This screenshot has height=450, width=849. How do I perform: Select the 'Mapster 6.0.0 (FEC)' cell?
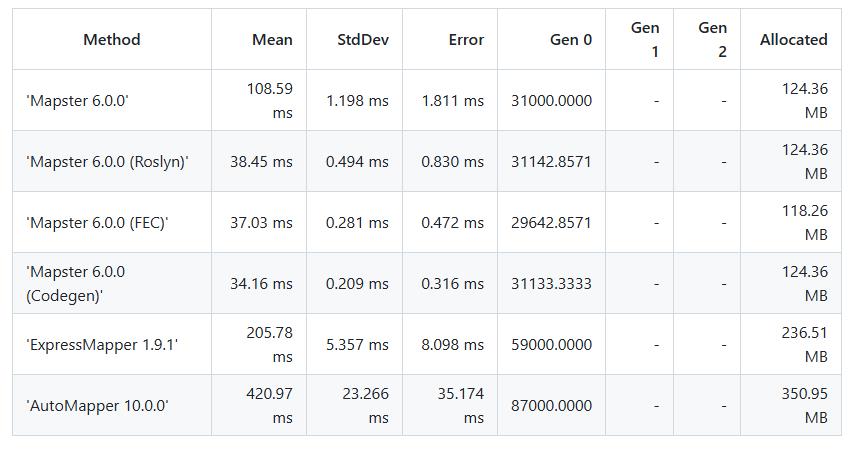pyautogui.click(x=97, y=223)
